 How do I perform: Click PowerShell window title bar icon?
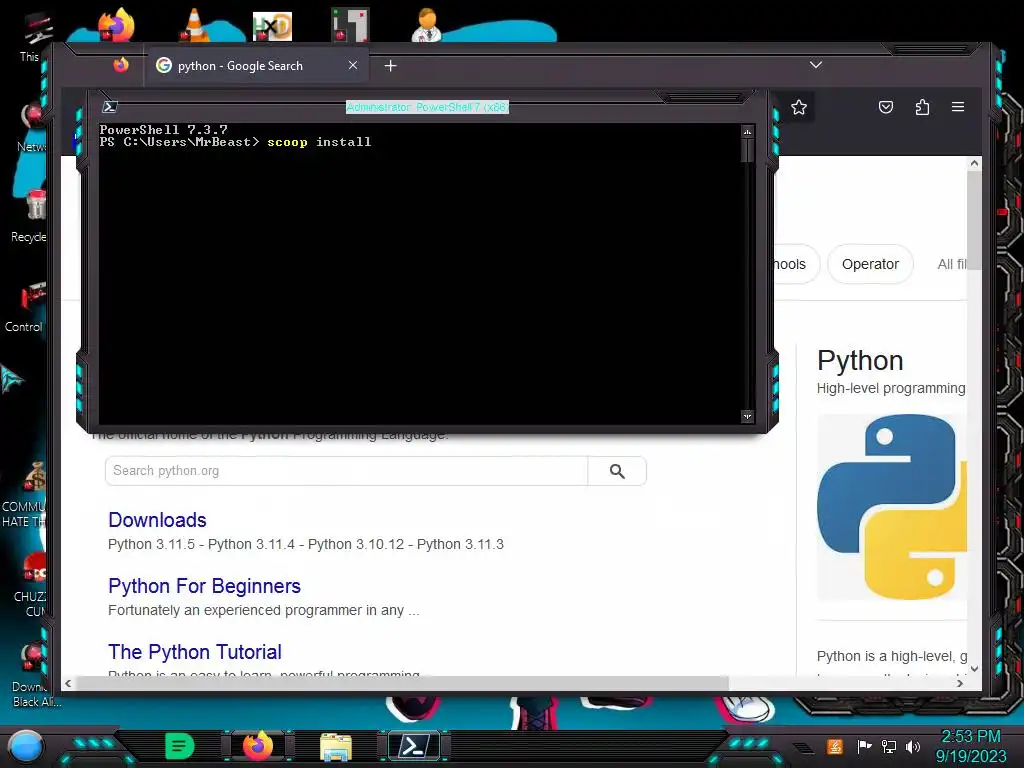[x=110, y=107]
